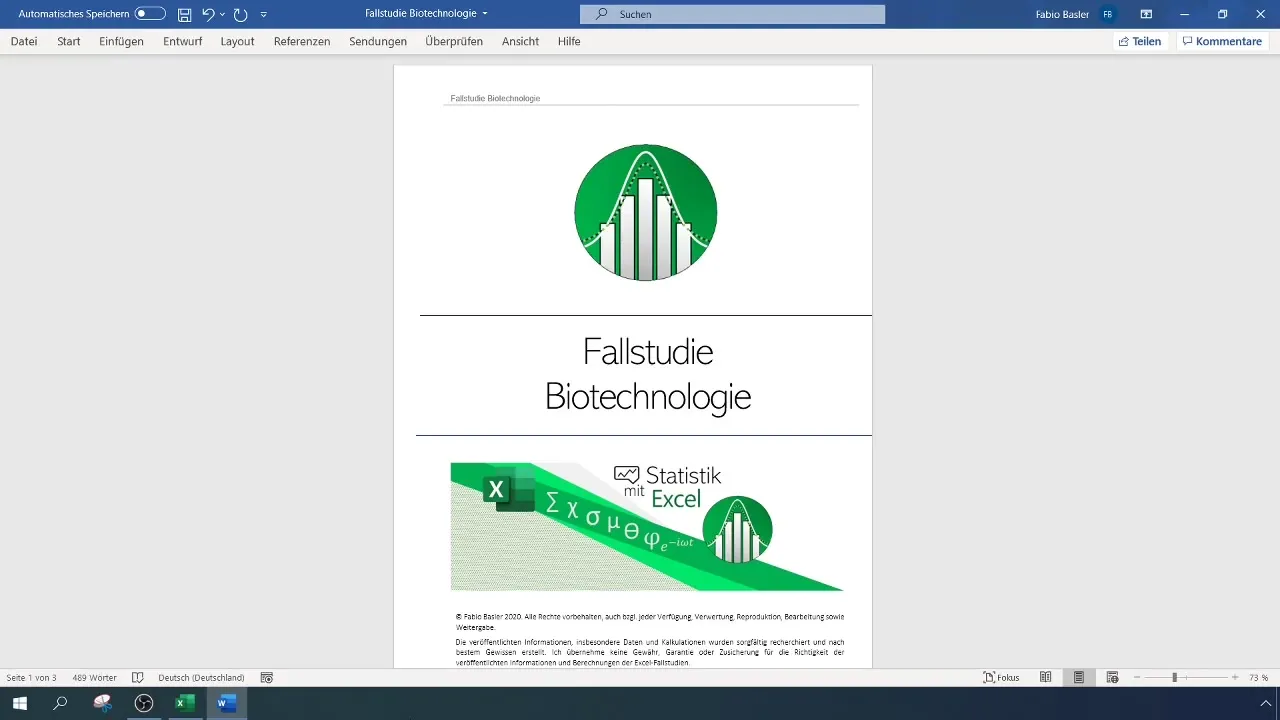Select the Weblayout view icon

tap(1112, 677)
